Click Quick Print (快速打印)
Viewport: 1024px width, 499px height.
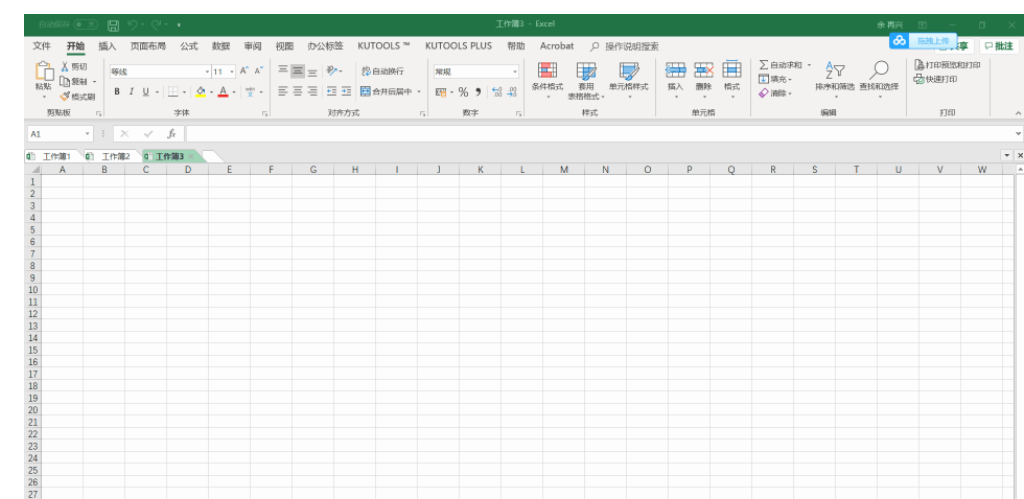point(936,79)
